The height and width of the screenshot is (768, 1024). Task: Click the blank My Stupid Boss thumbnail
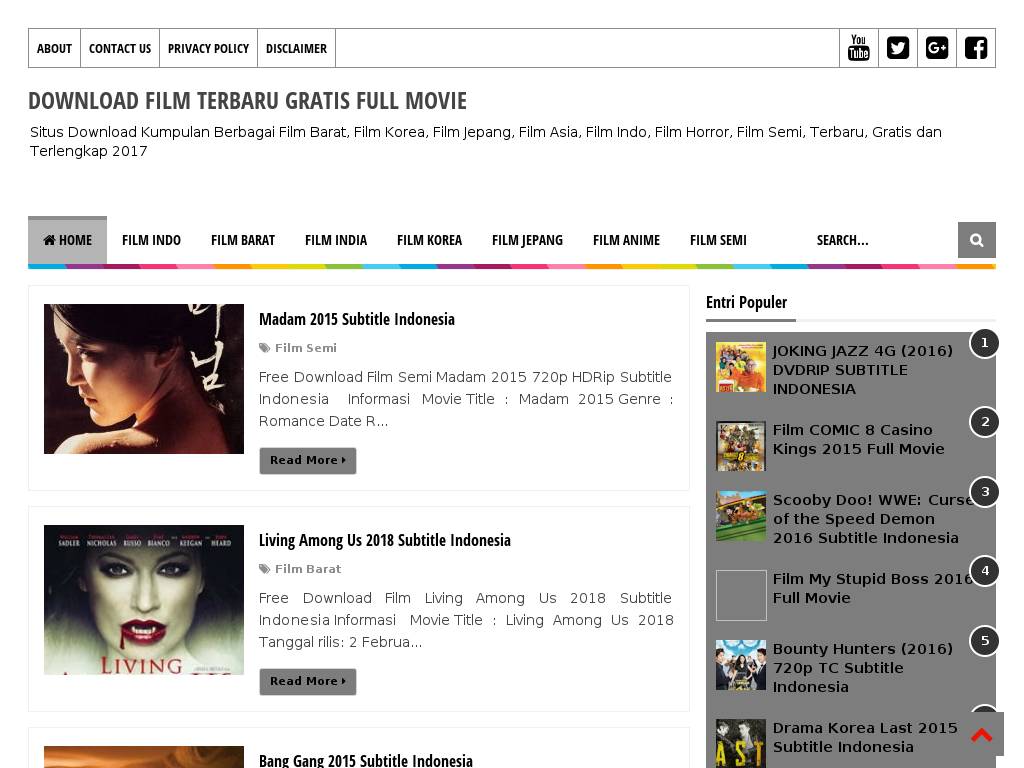click(x=741, y=595)
